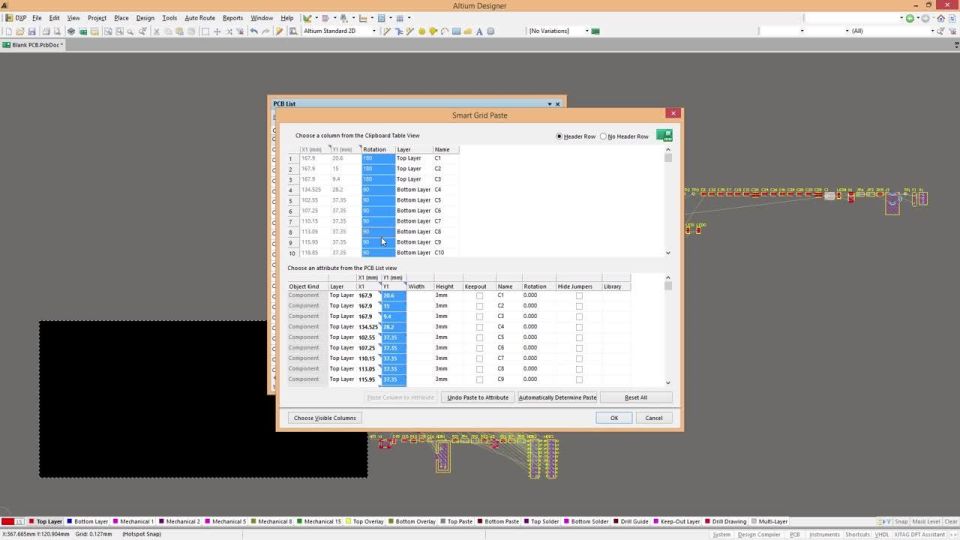Viewport: 960px width, 540px height.
Task: Click the Cancel button
Action: pyautogui.click(x=654, y=418)
